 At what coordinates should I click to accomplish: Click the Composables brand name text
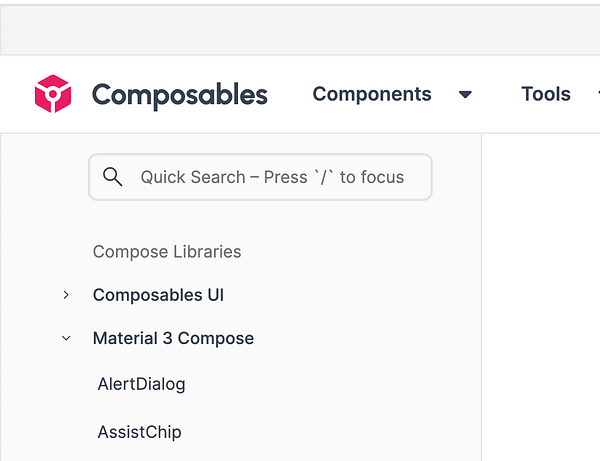(180, 94)
